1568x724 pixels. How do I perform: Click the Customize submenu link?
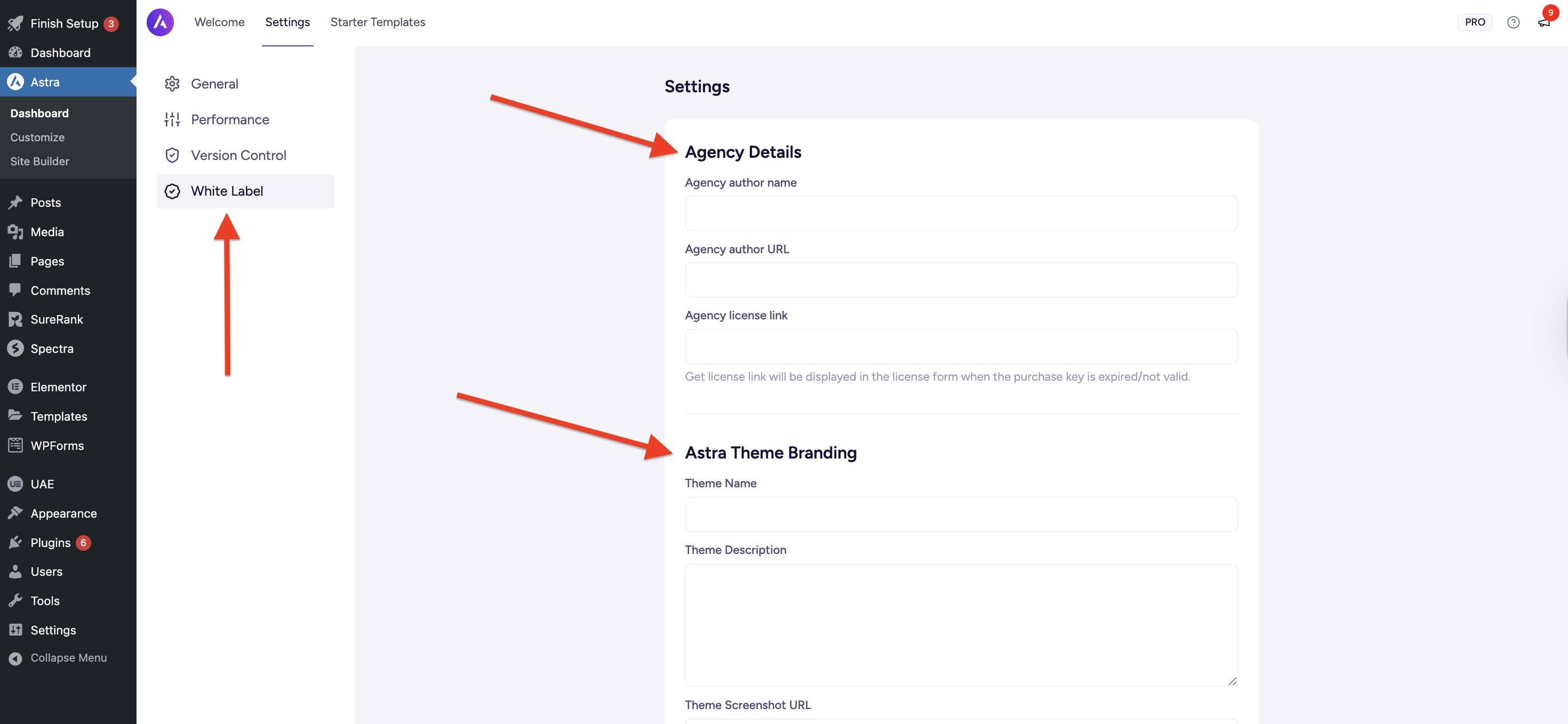pyautogui.click(x=37, y=138)
